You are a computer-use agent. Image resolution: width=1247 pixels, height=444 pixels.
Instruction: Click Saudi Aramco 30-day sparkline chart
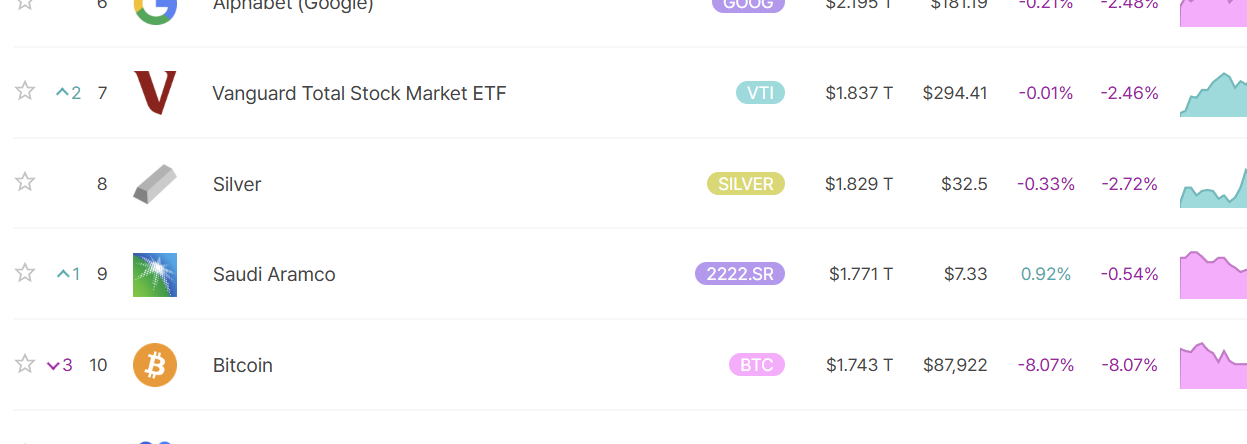pyautogui.click(x=1213, y=275)
